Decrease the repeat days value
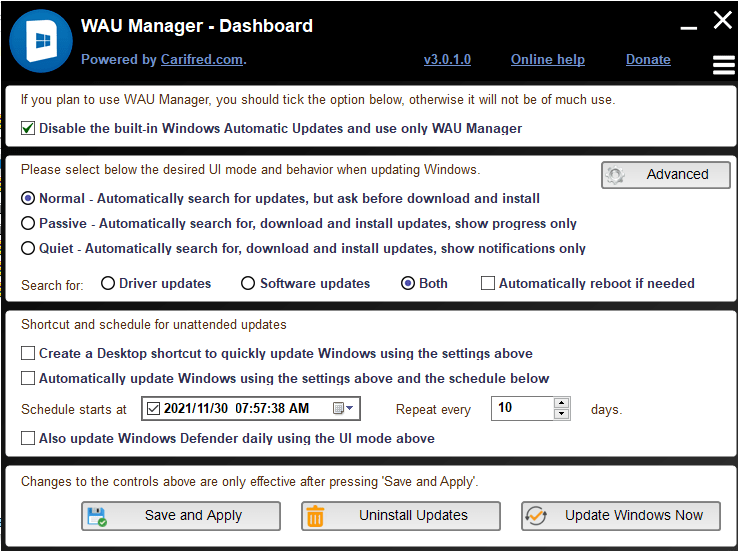Image resolution: width=738 pixels, height=551 pixels. tap(561, 414)
